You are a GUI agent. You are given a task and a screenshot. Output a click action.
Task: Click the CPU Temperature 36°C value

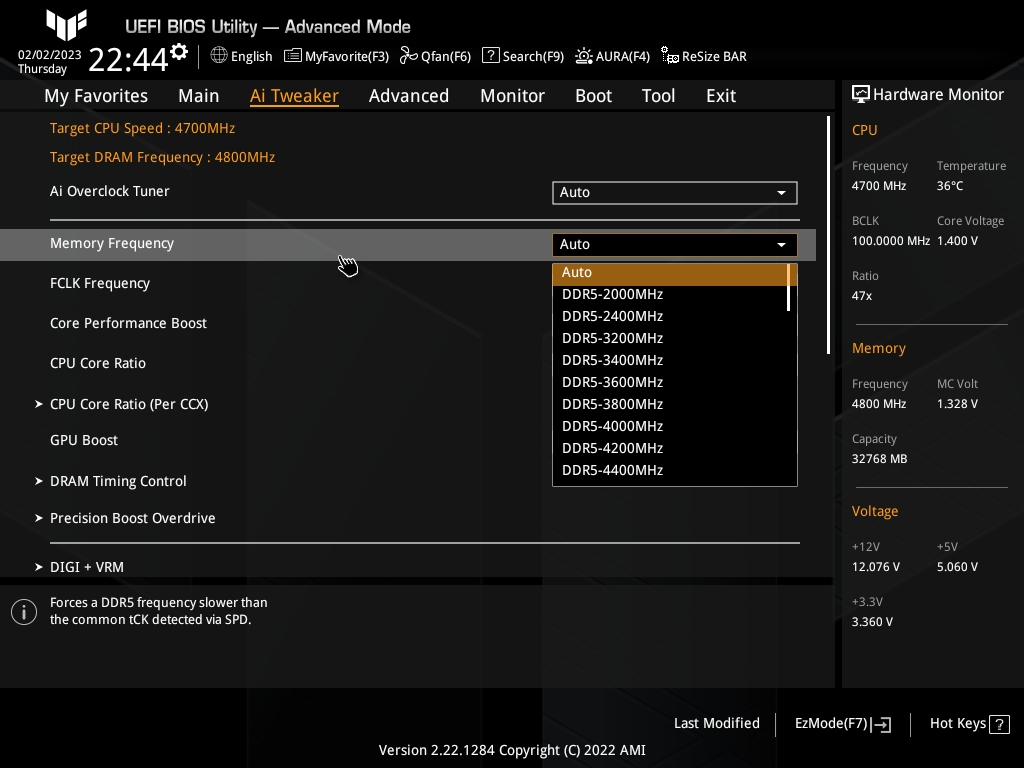[950, 186]
